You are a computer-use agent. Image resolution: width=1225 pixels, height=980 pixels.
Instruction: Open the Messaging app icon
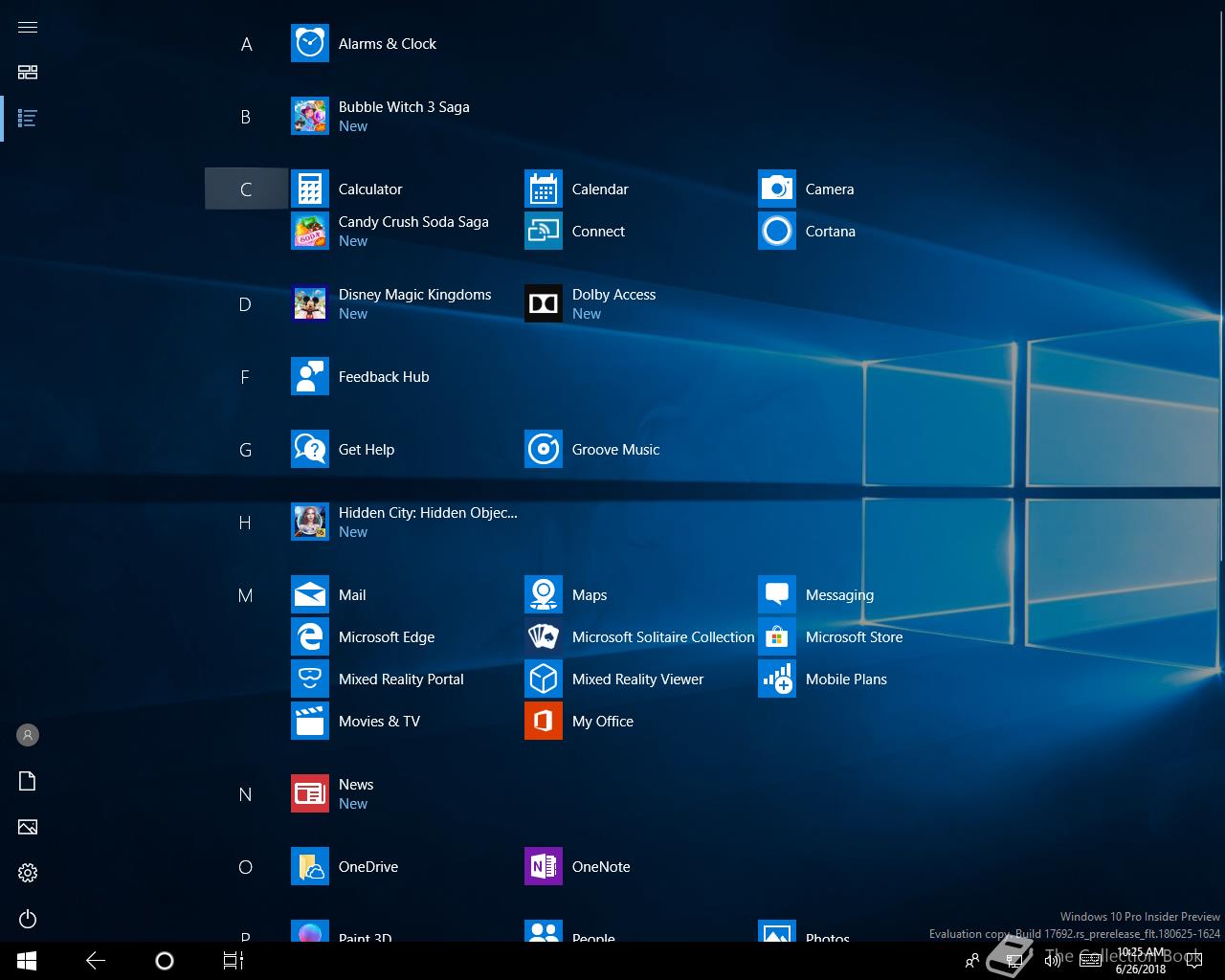(x=777, y=595)
